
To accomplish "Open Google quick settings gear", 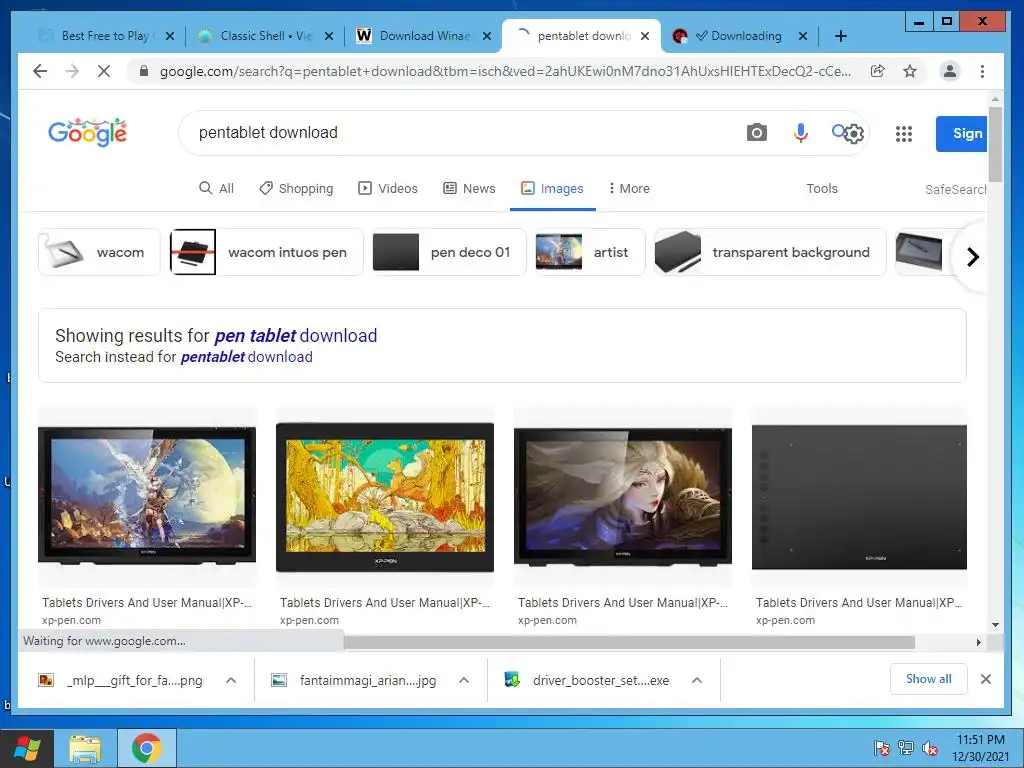I will [x=854, y=134].
